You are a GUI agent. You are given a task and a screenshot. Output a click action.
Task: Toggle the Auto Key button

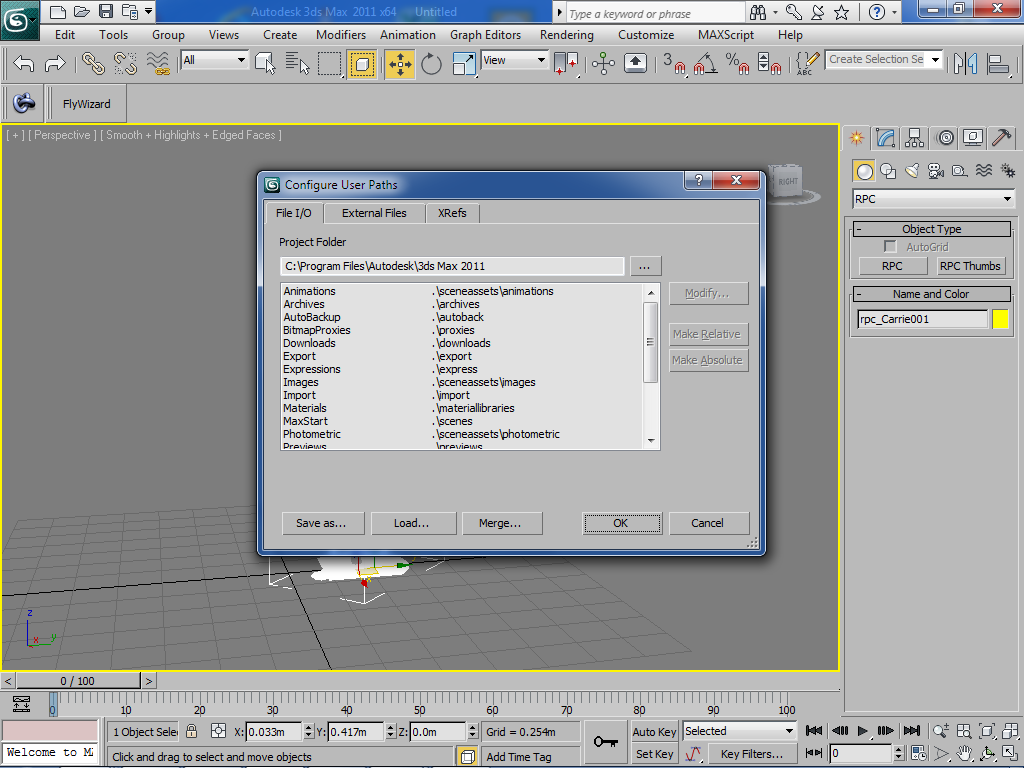[654, 732]
